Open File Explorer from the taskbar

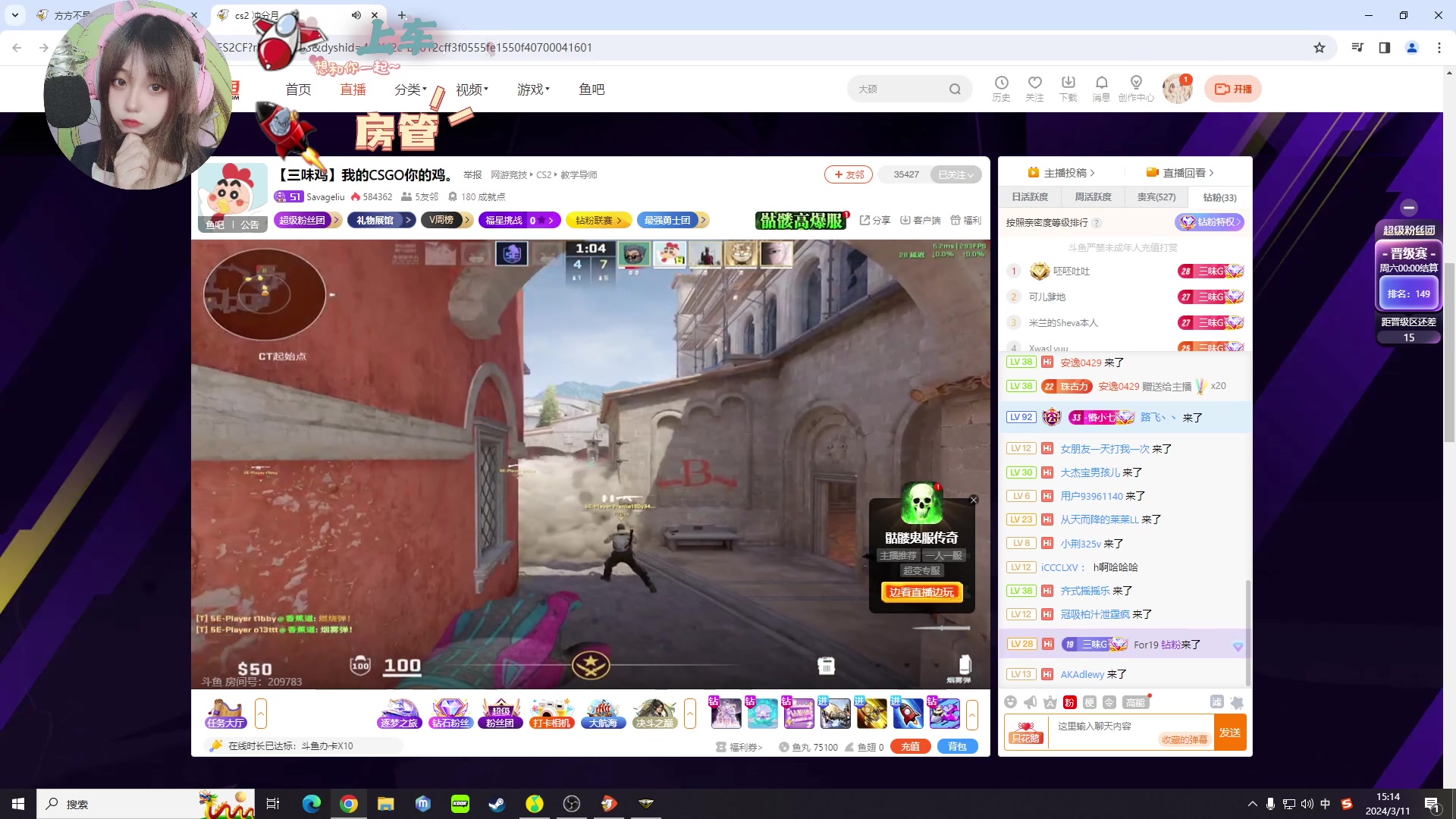pos(386,804)
